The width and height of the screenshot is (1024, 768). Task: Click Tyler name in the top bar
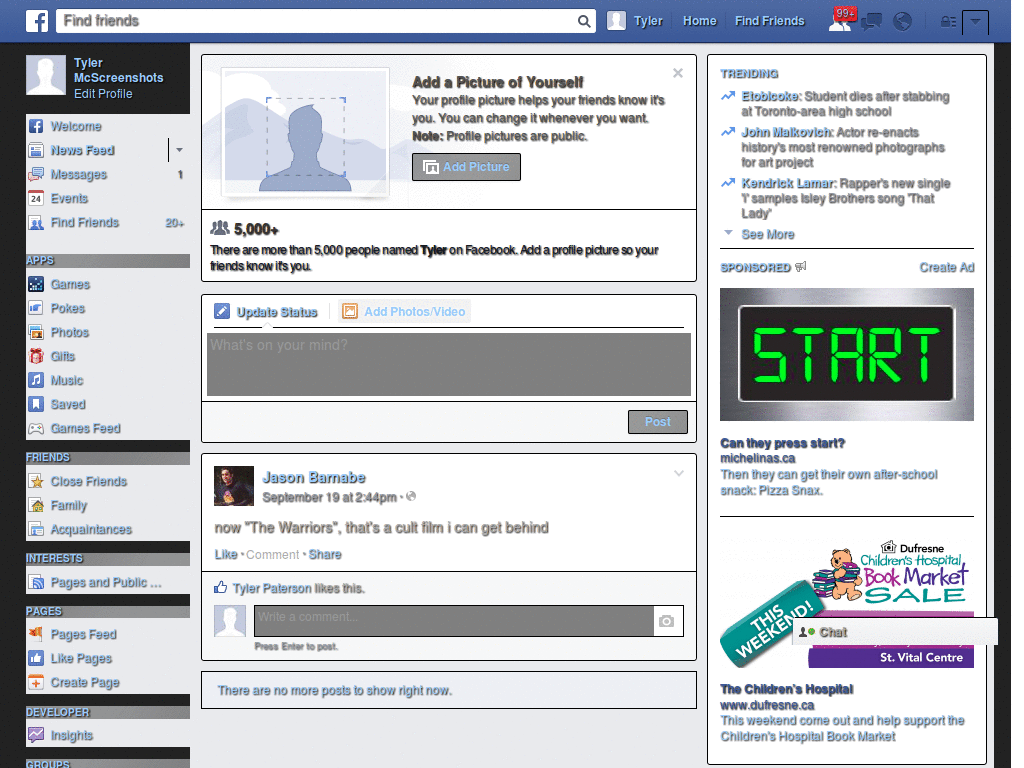pyautogui.click(x=648, y=21)
